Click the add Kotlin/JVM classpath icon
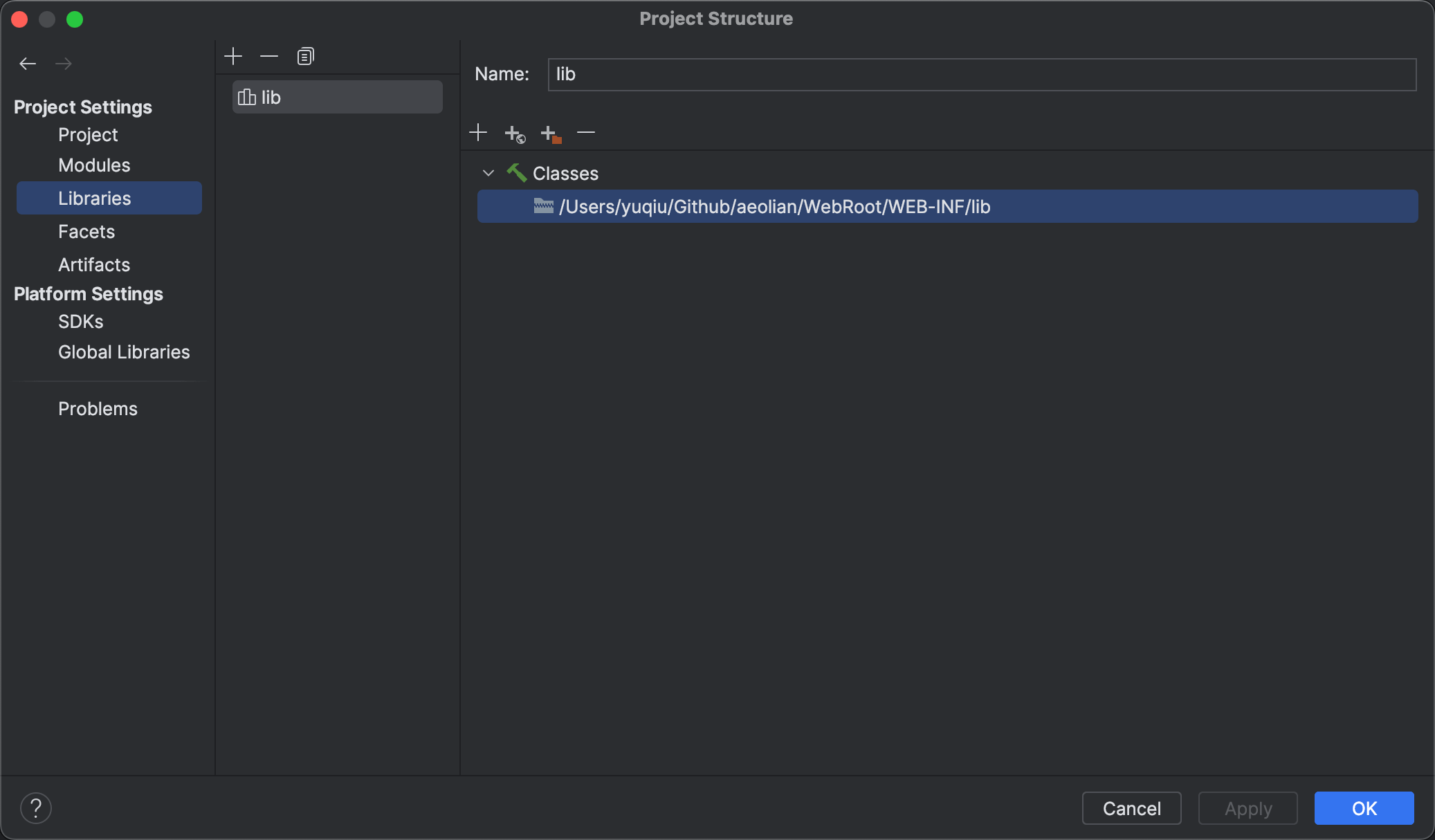The image size is (1435, 840). [x=551, y=133]
